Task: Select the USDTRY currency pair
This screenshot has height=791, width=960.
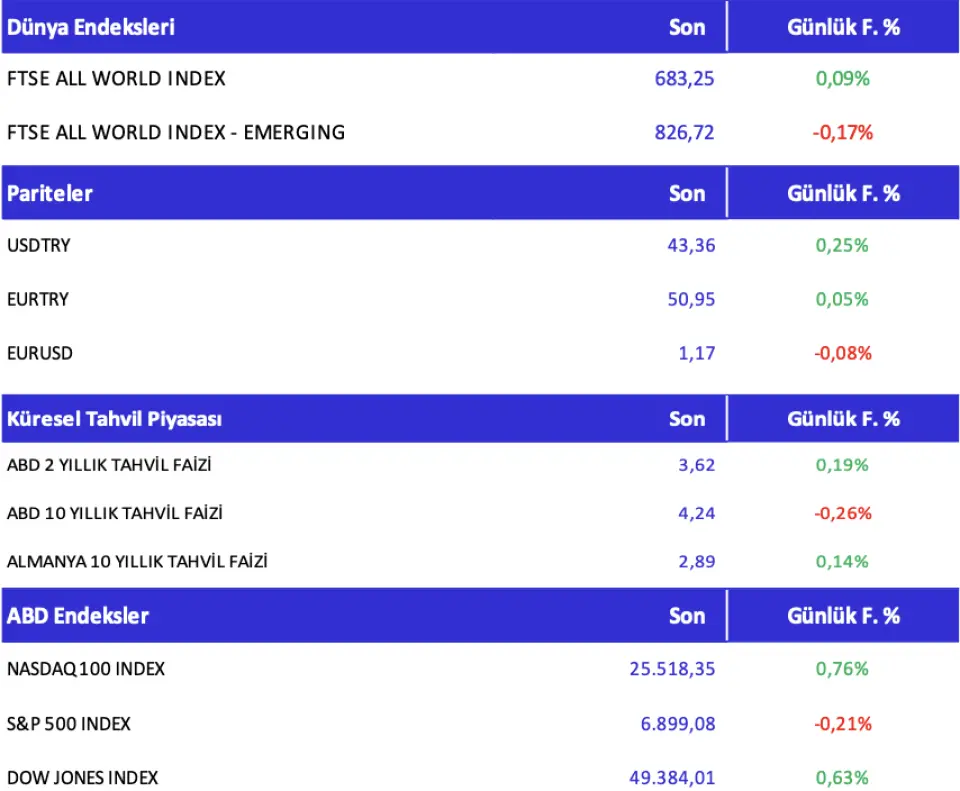Action: 39,245
